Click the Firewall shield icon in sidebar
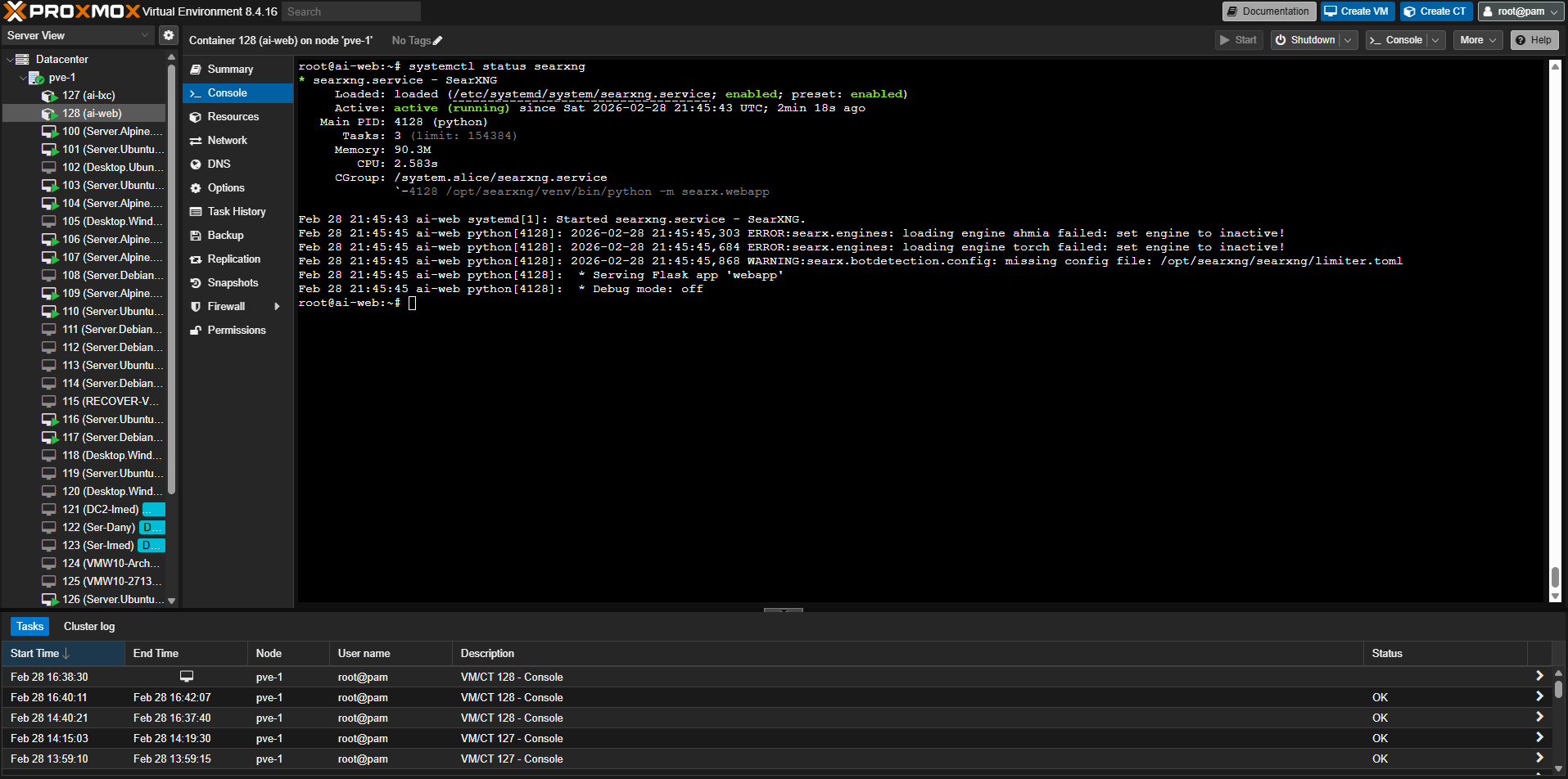The width and height of the screenshot is (1568, 779). pos(196,307)
